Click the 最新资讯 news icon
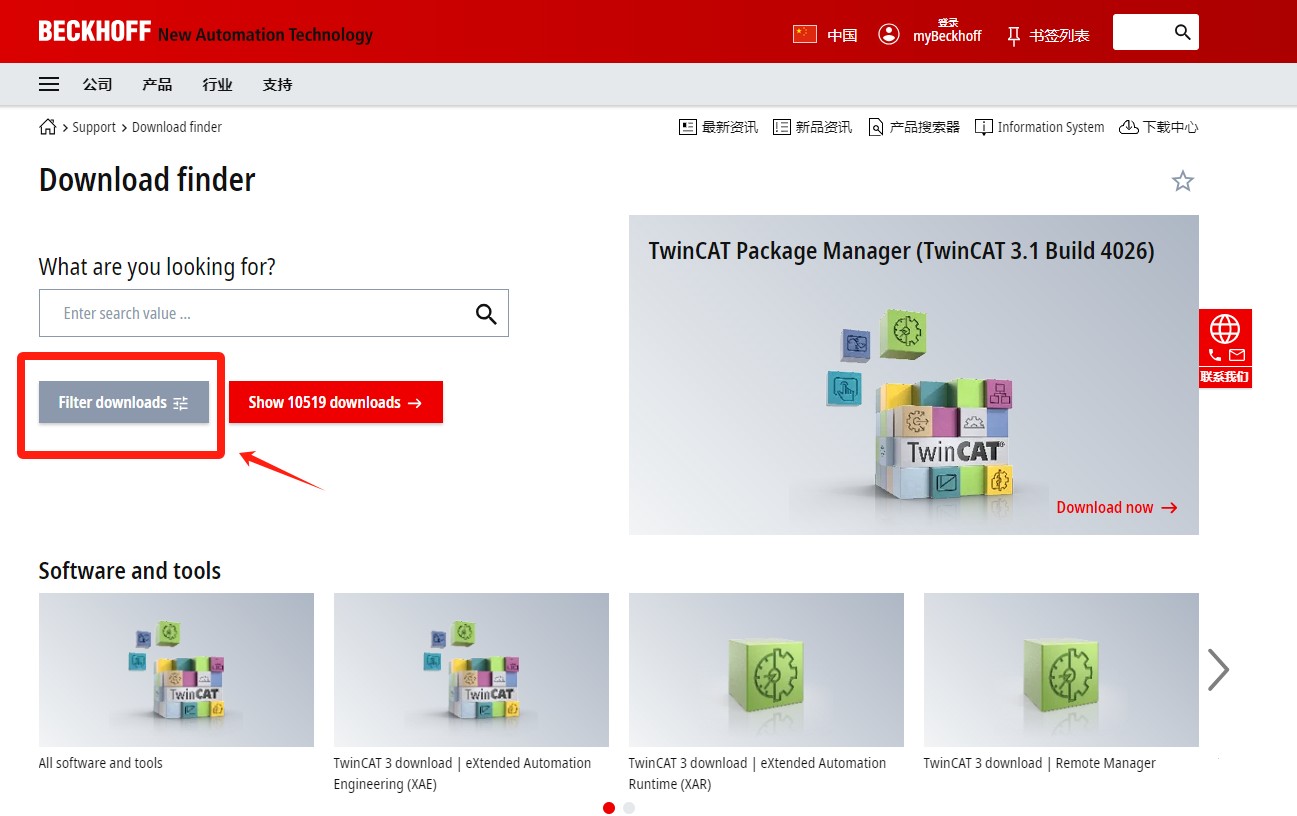The image size is (1297, 816). (x=687, y=127)
